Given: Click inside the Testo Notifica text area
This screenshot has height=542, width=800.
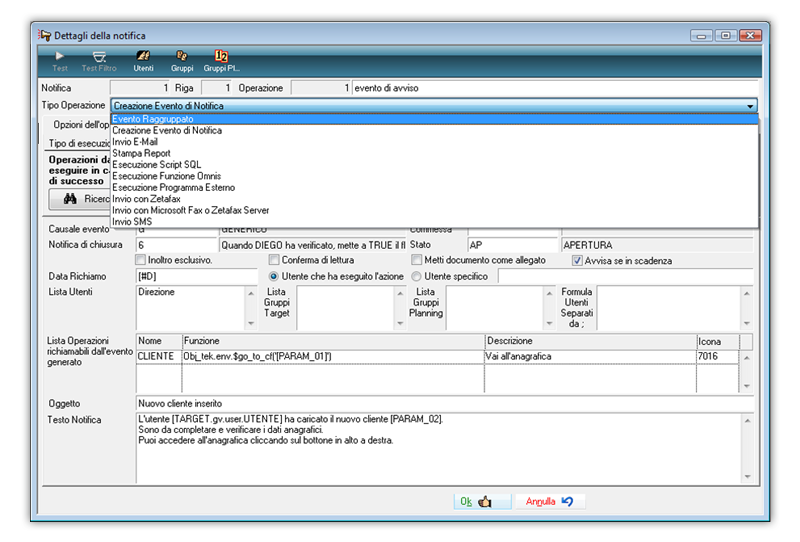Looking at the screenshot, I should pos(439,448).
